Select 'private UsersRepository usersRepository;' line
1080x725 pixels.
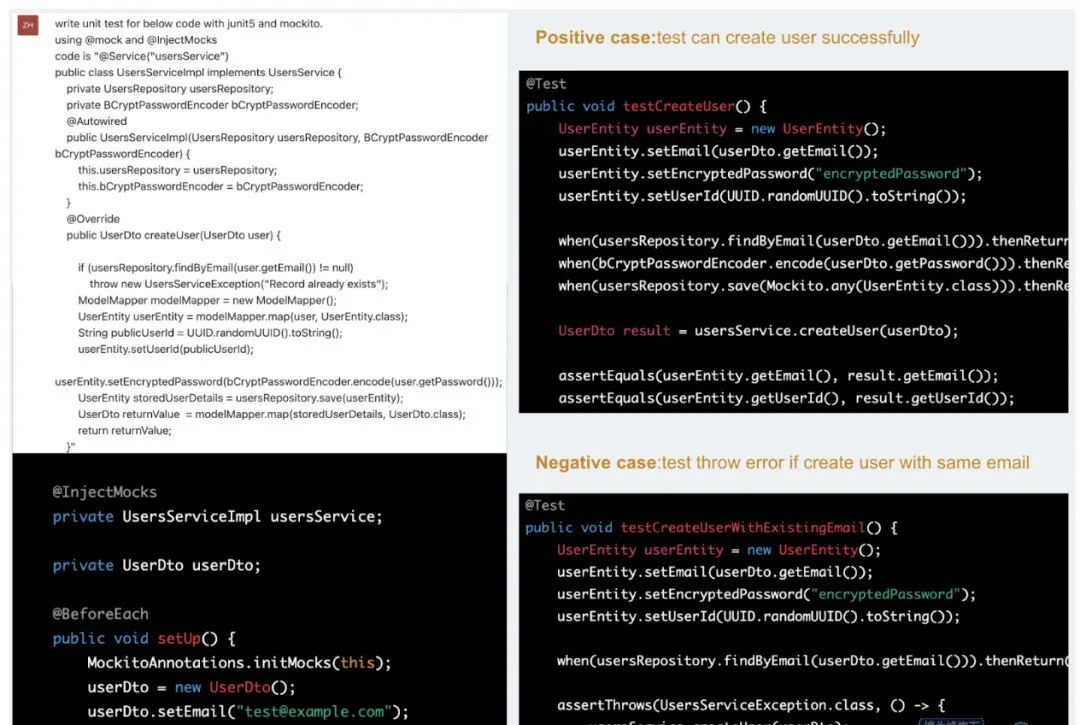170,89
